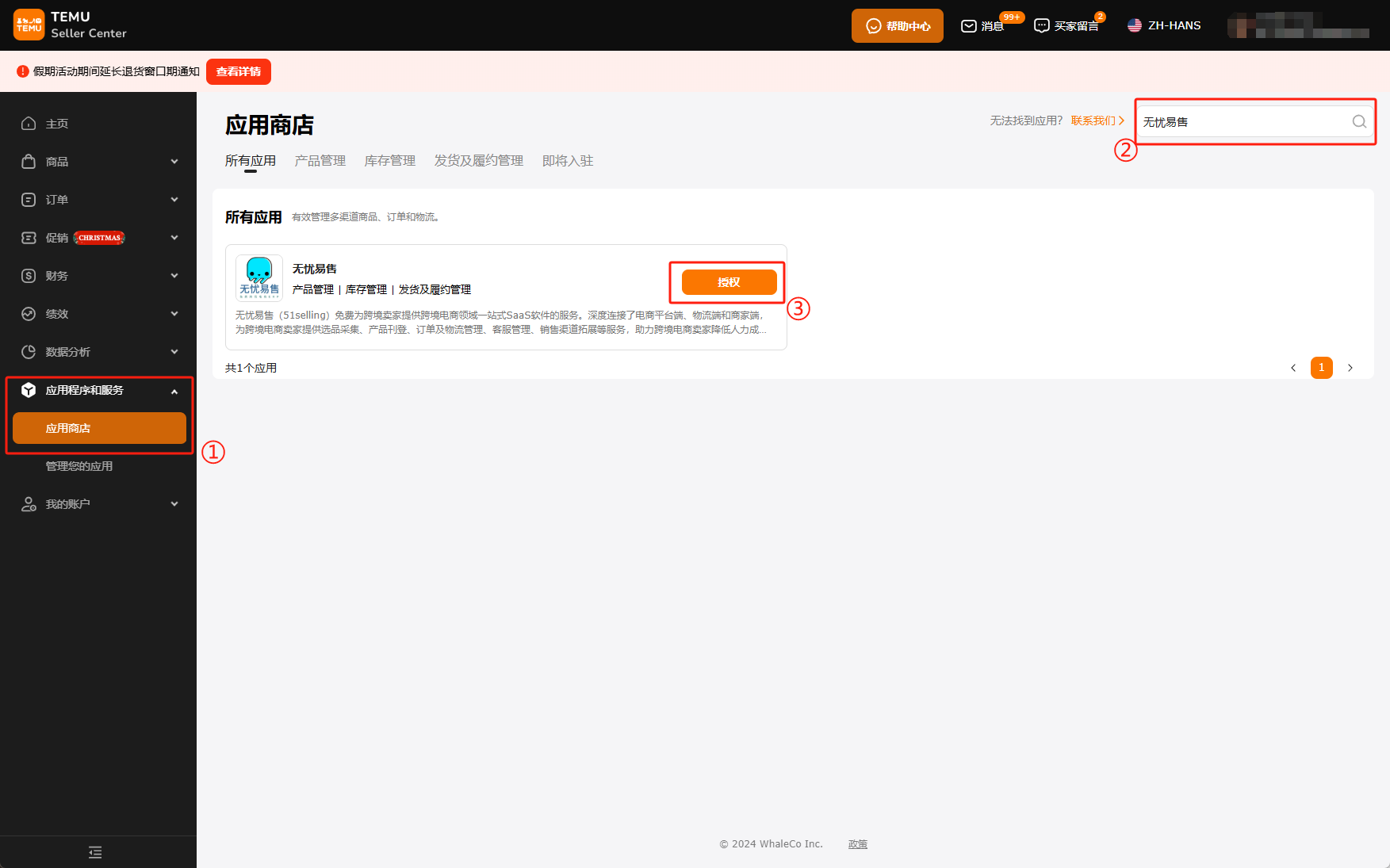Go to next page arrow

(x=1350, y=368)
